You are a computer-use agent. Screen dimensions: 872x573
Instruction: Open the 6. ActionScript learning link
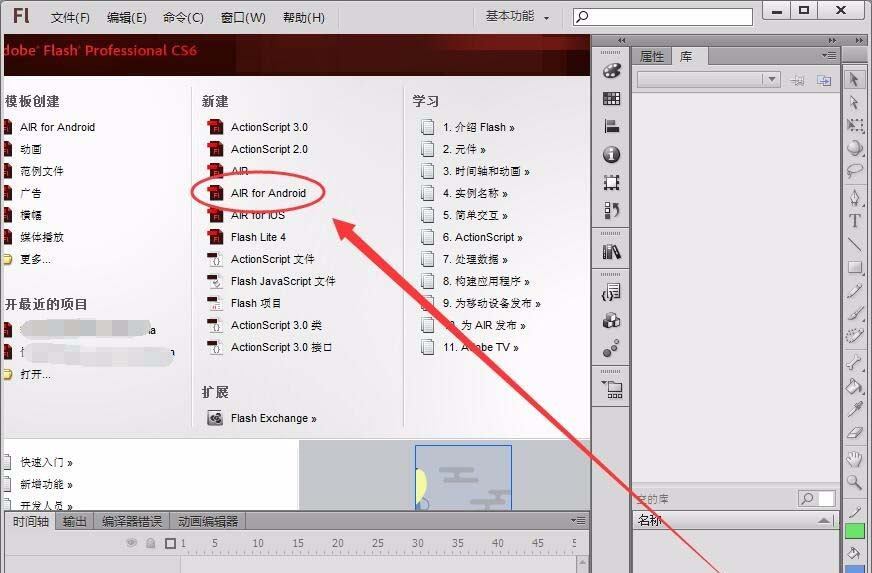(472, 237)
